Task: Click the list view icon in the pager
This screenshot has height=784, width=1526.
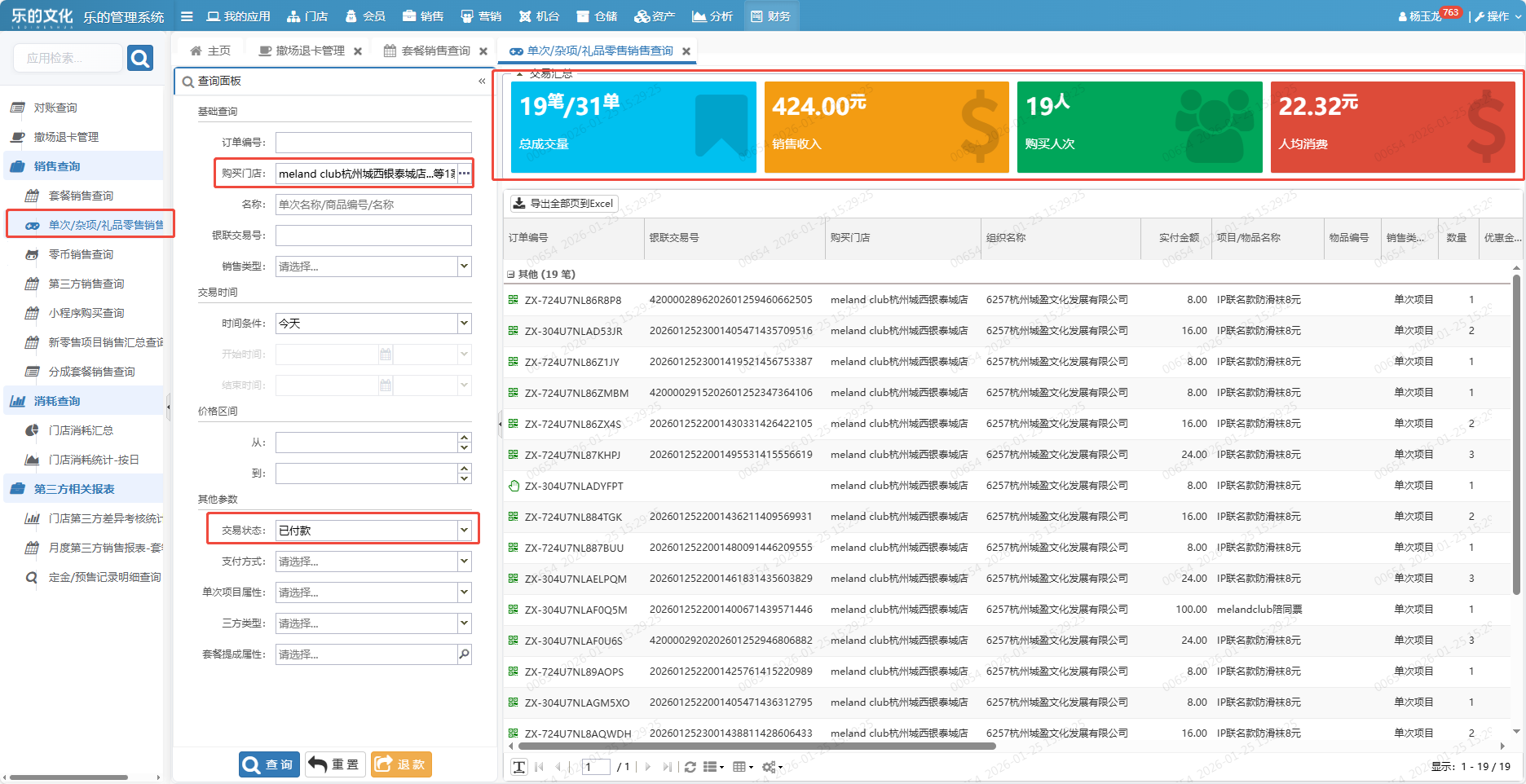Action: tap(712, 767)
